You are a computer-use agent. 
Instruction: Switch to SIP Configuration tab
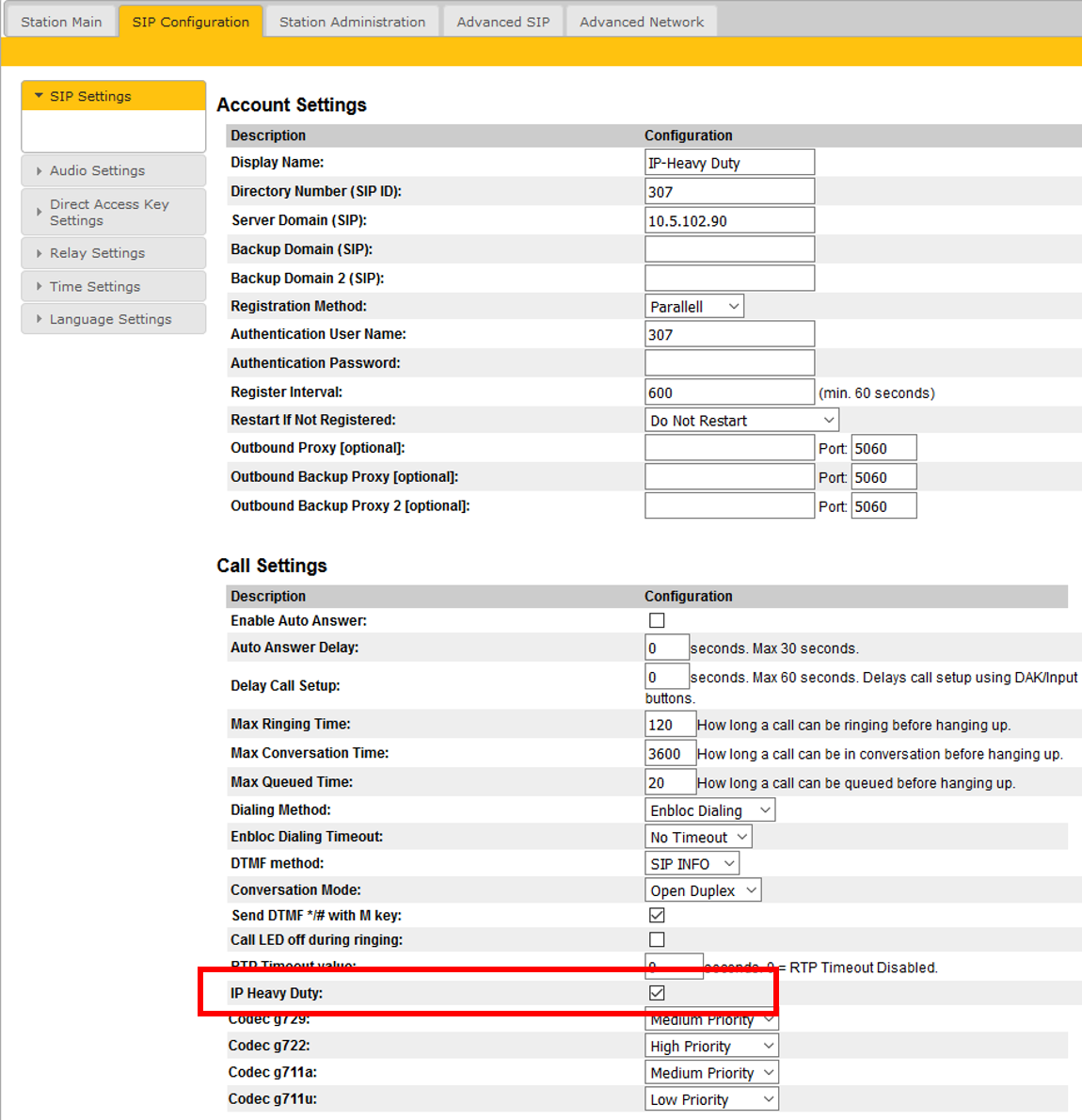pos(191,22)
